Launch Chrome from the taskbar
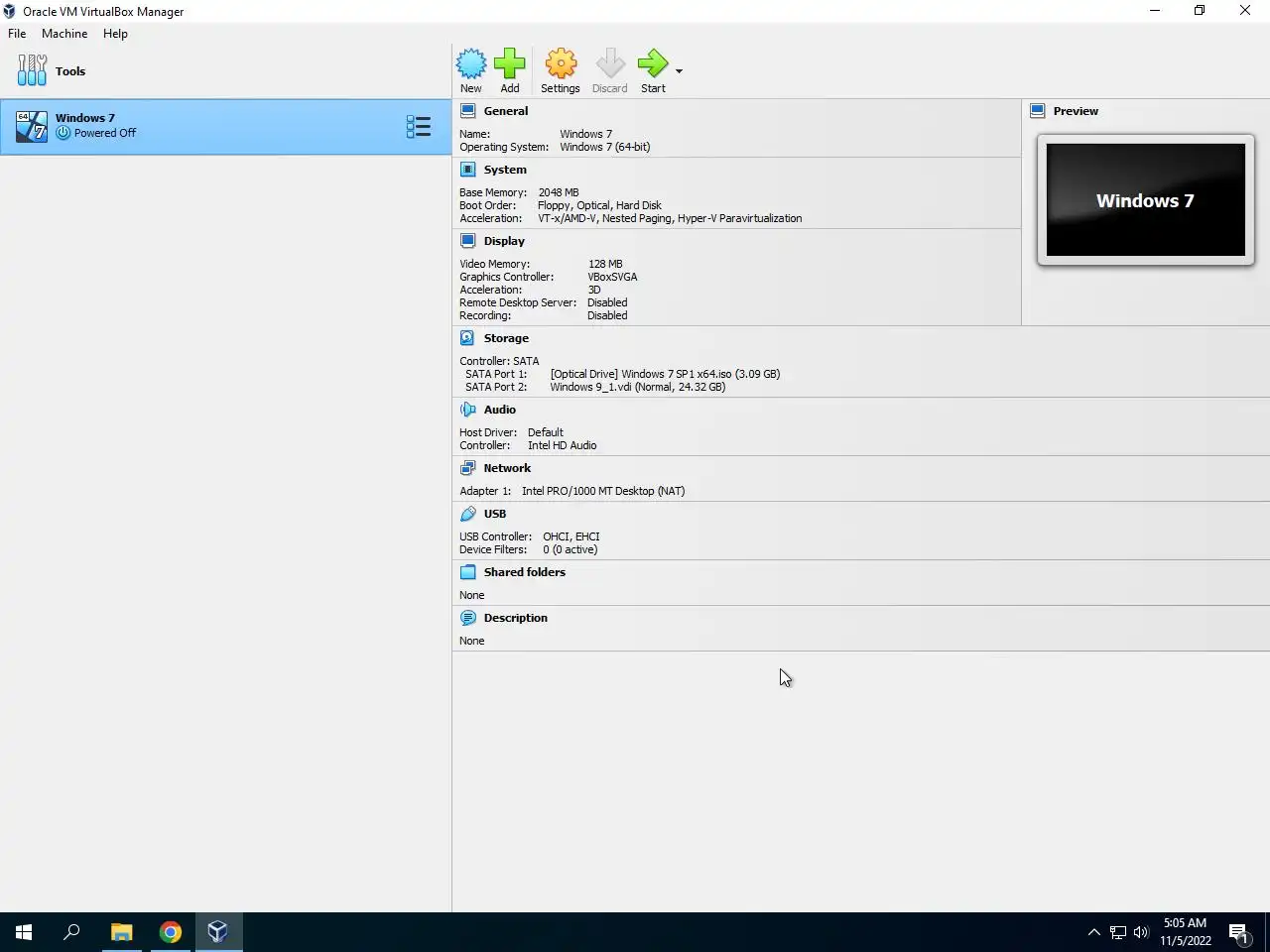The height and width of the screenshot is (952, 1270). pyautogui.click(x=171, y=932)
